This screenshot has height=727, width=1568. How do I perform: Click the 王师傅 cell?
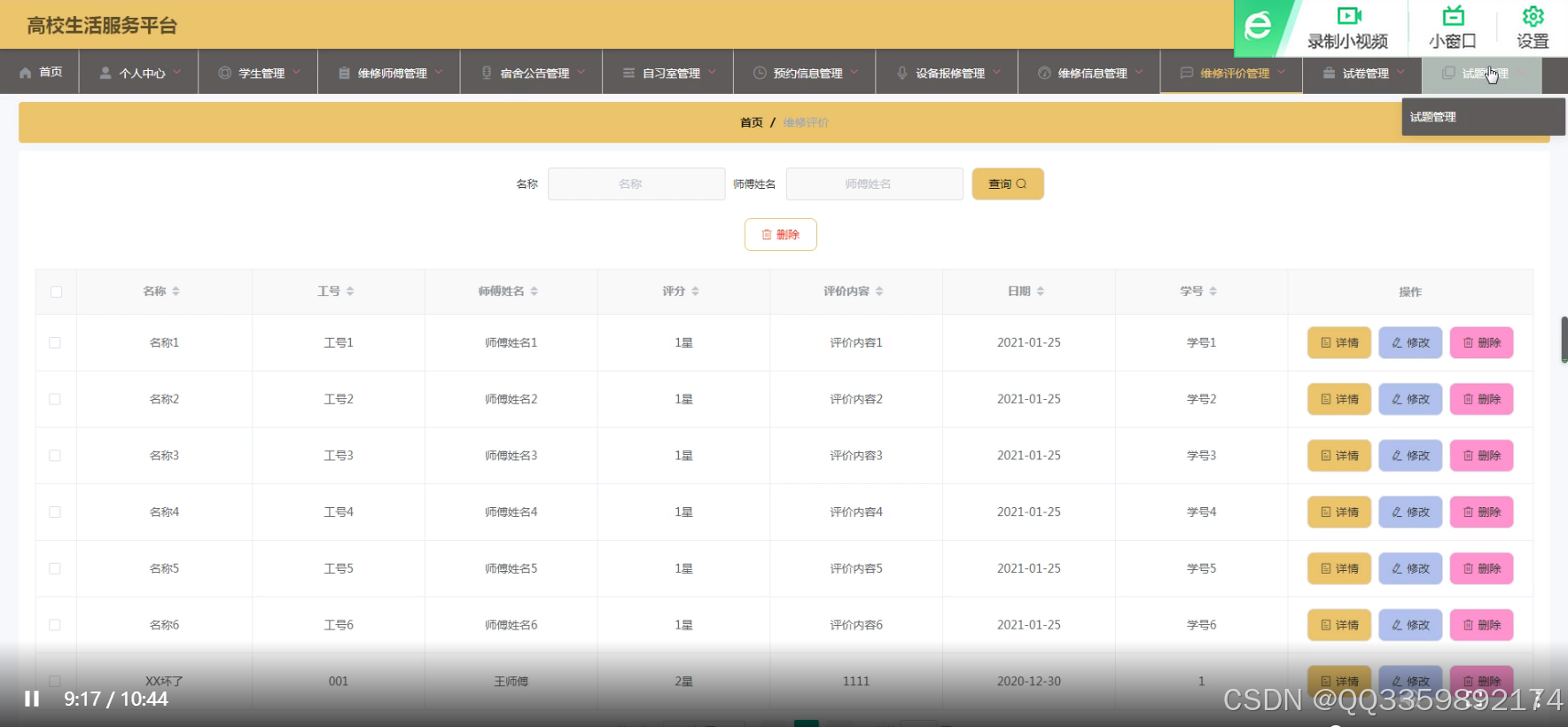point(511,682)
